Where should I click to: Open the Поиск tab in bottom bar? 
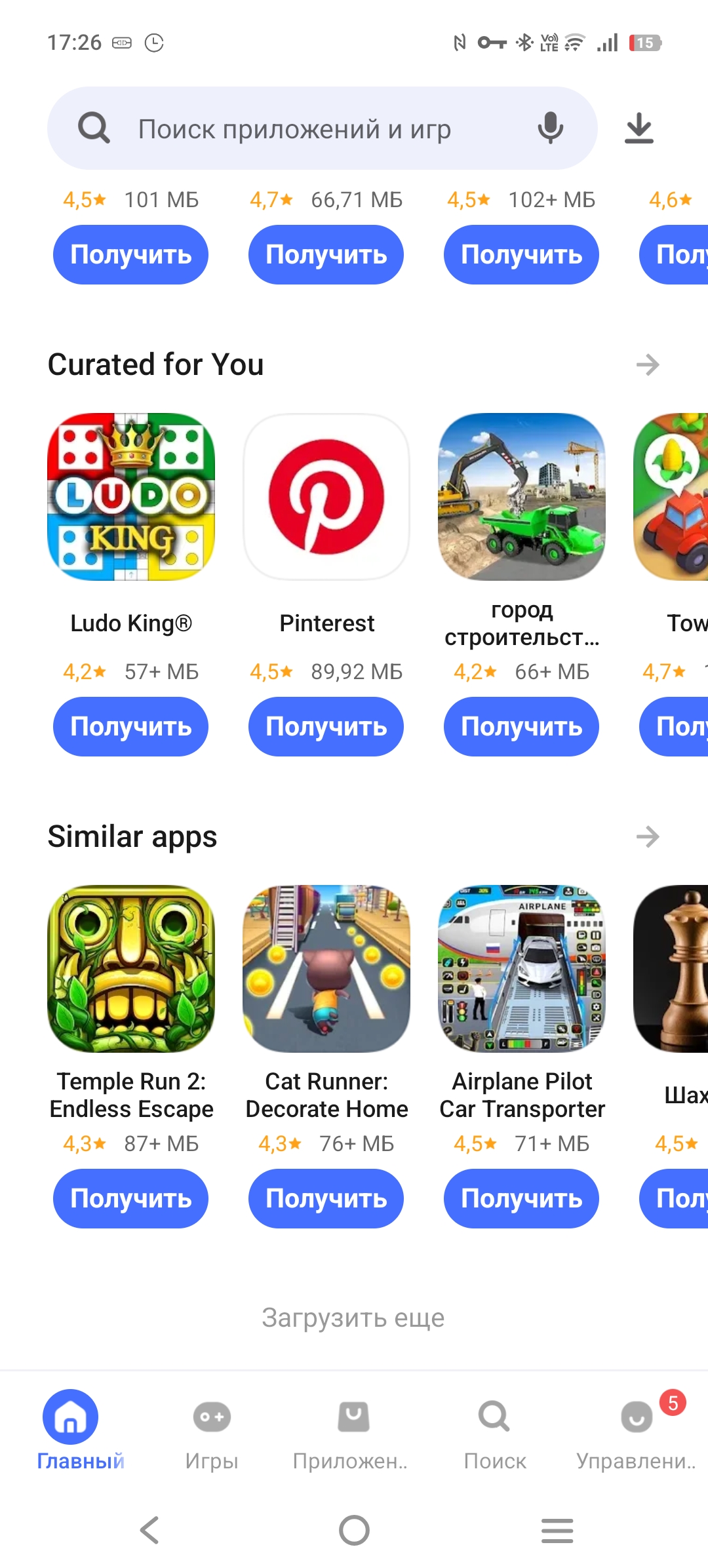tap(495, 1432)
